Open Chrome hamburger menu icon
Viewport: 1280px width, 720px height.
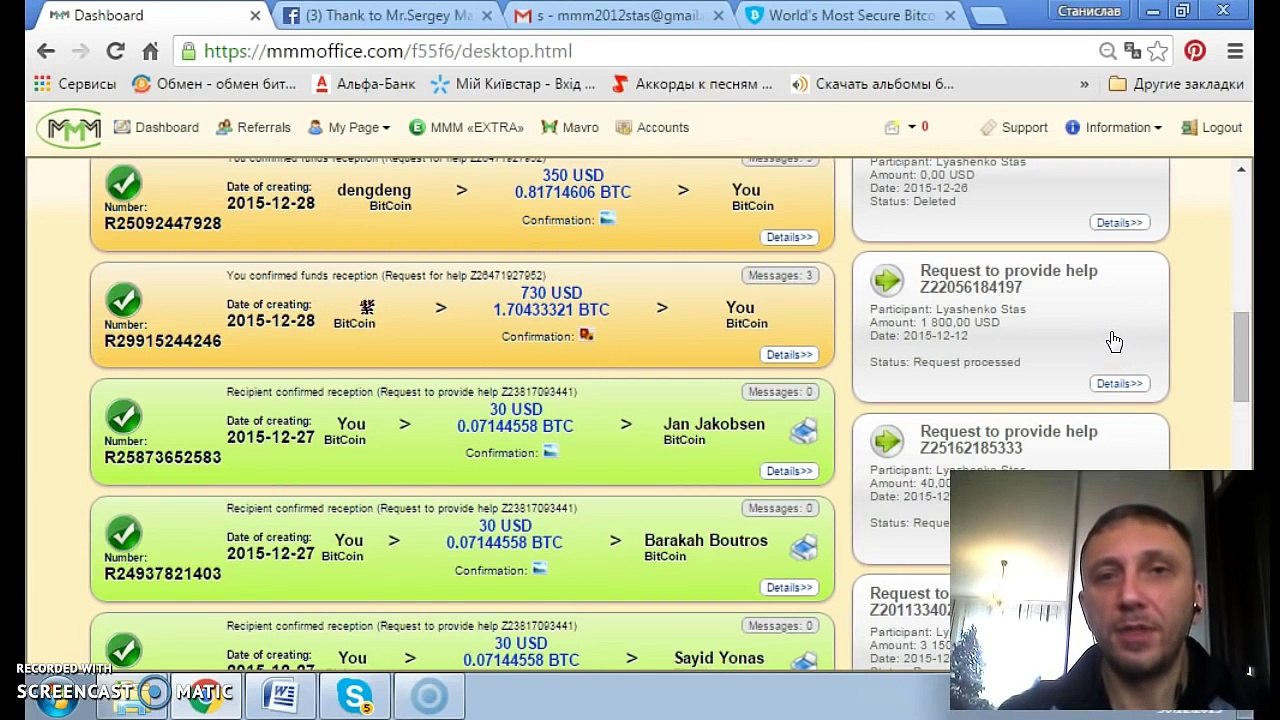click(1235, 51)
